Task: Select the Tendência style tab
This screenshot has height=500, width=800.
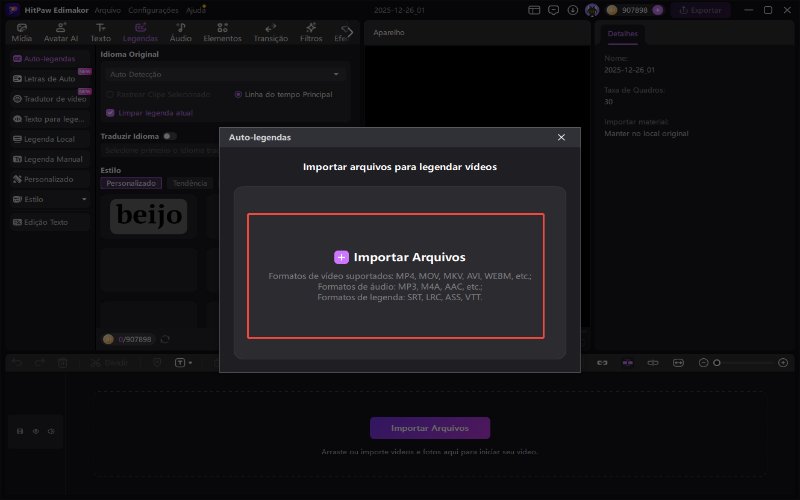Action: tap(190, 183)
